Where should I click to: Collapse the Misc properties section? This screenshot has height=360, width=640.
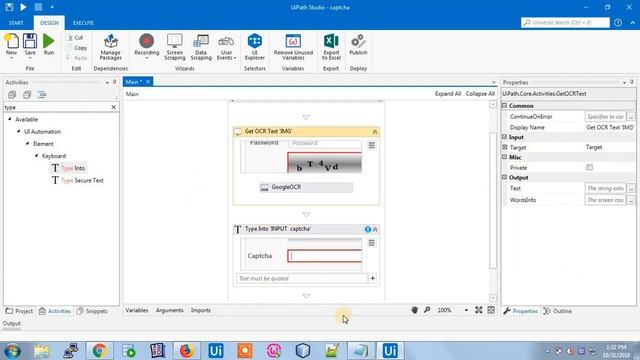click(x=504, y=157)
